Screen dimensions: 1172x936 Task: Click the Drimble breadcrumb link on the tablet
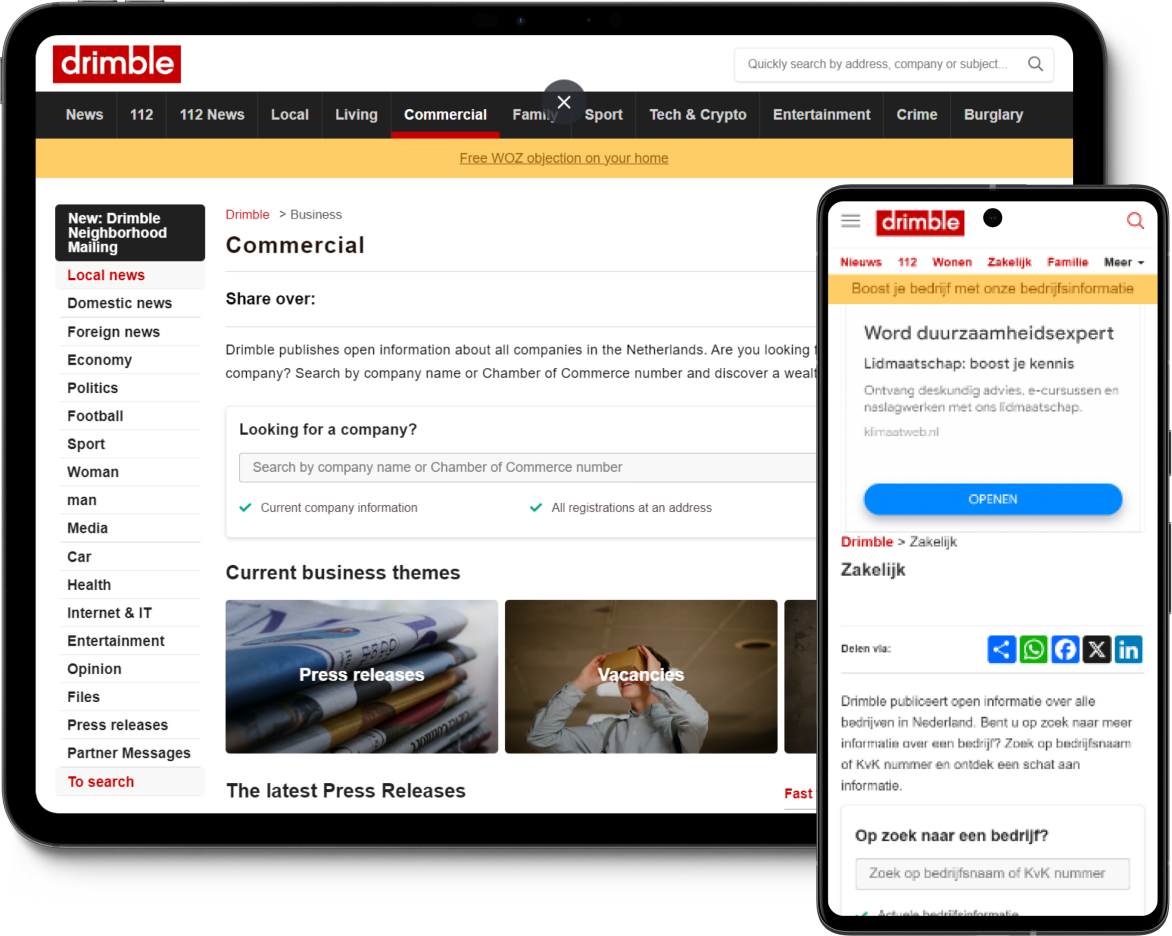[x=247, y=215]
